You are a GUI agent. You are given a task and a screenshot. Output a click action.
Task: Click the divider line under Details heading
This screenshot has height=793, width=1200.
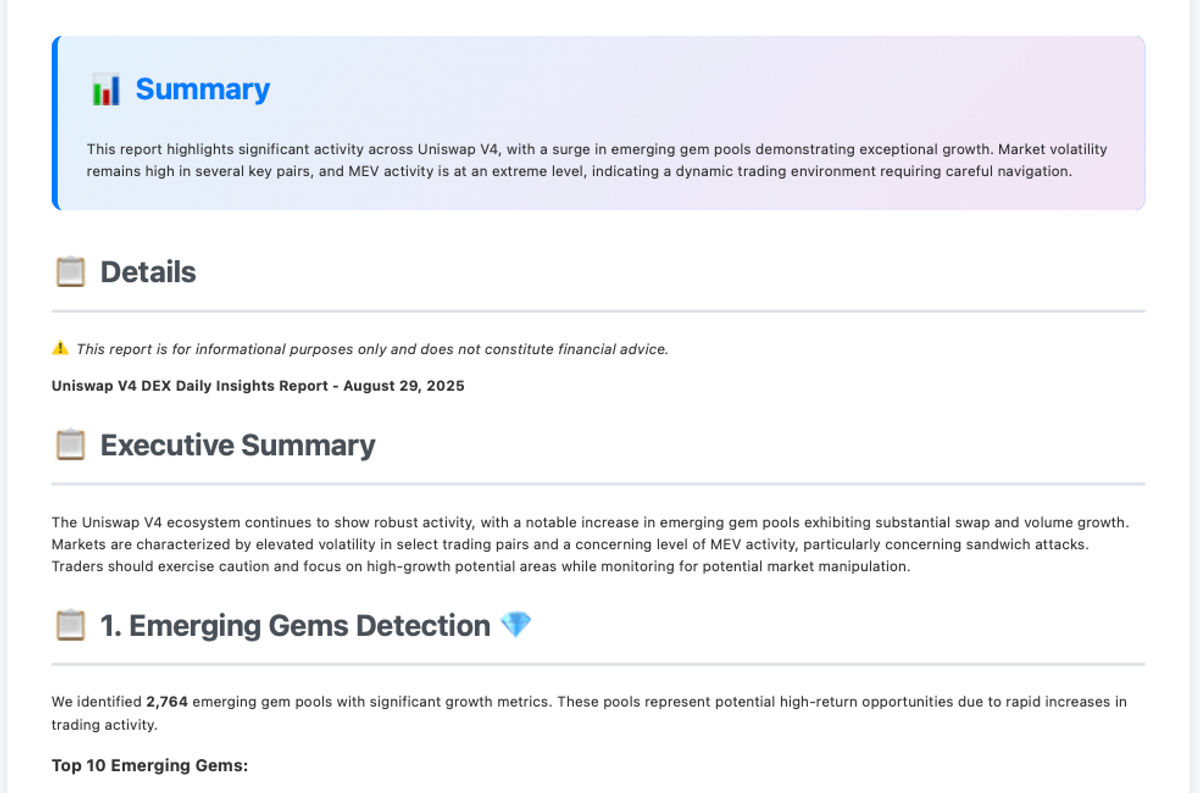(598, 311)
